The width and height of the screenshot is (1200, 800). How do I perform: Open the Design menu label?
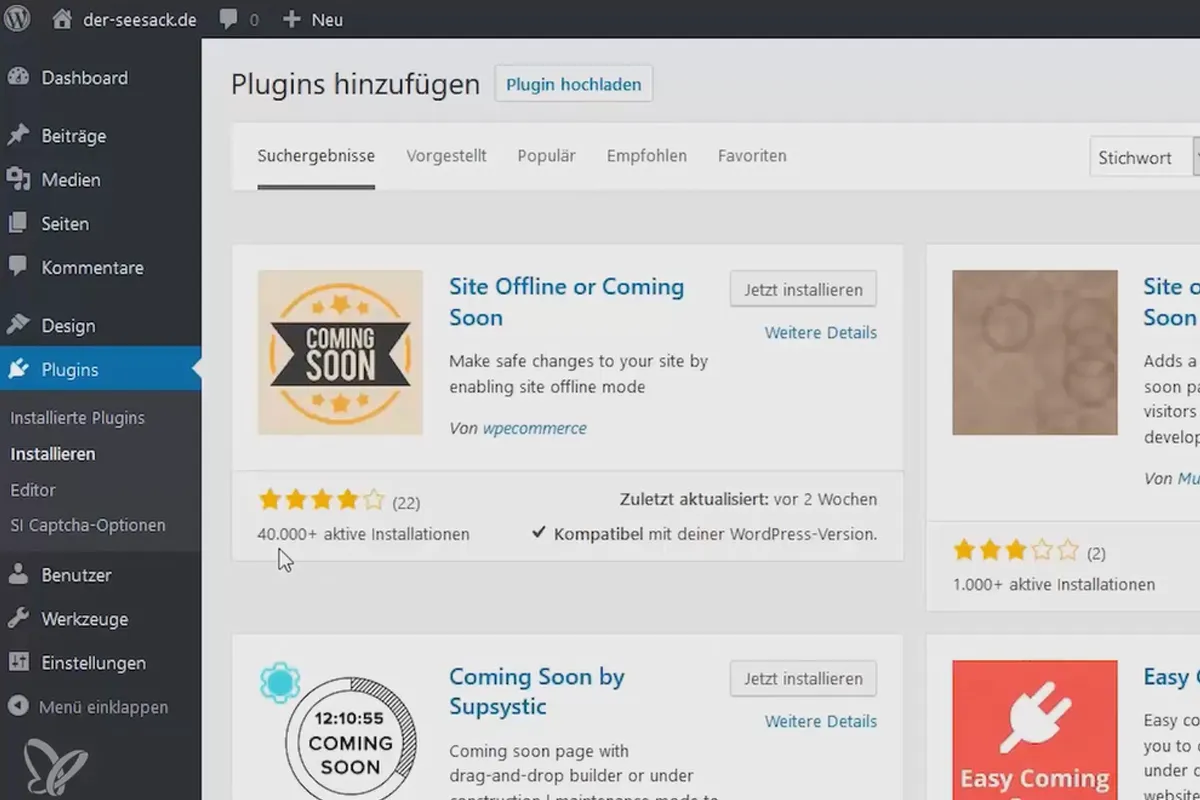[x=68, y=326]
